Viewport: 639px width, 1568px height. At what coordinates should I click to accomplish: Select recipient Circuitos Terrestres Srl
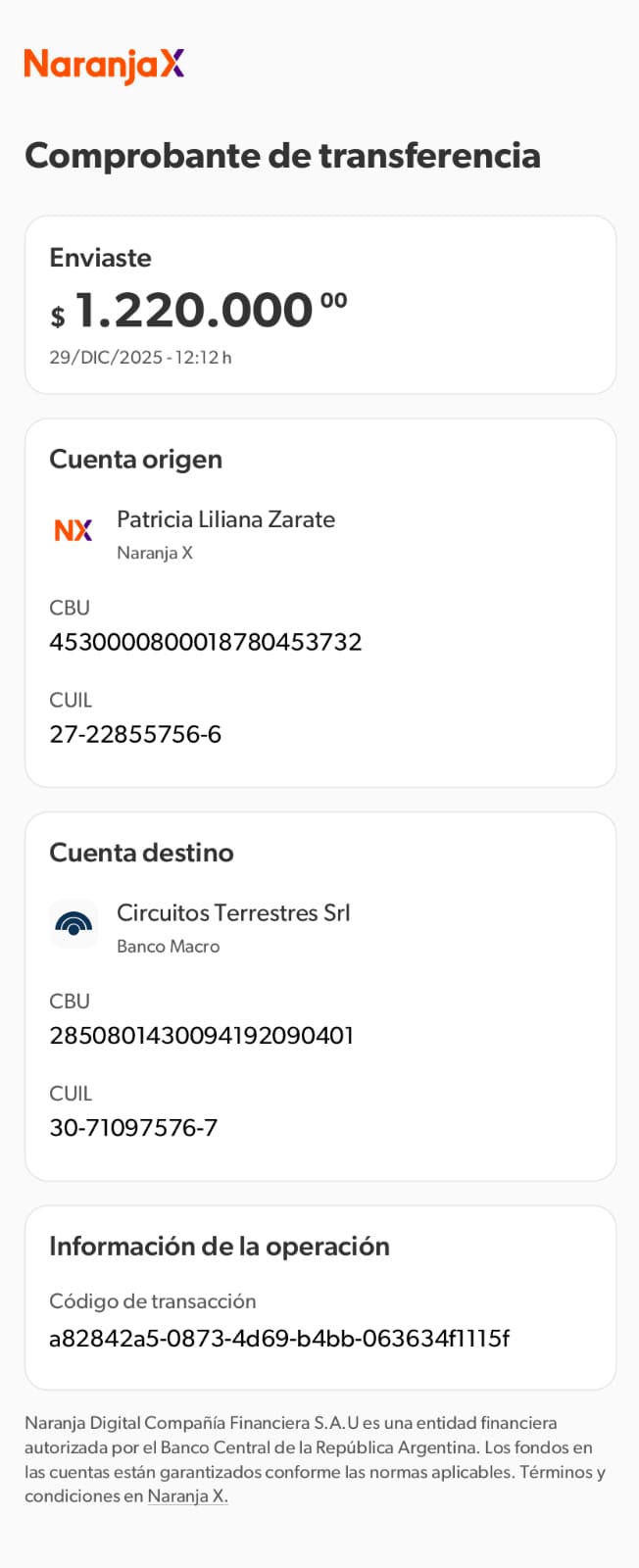233,913
